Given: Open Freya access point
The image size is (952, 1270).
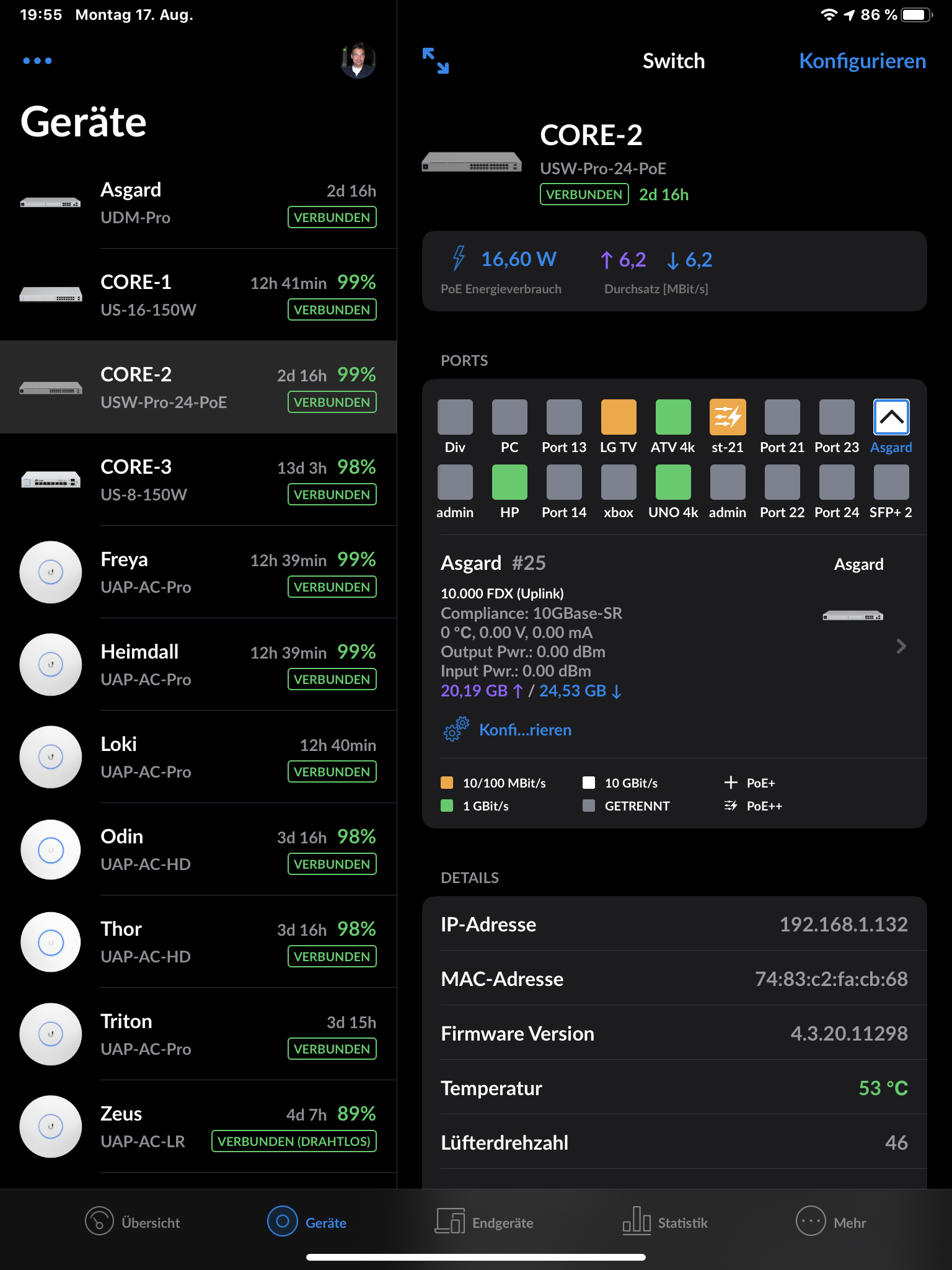Looking at the screenshot, I should [x=198, y=572].
